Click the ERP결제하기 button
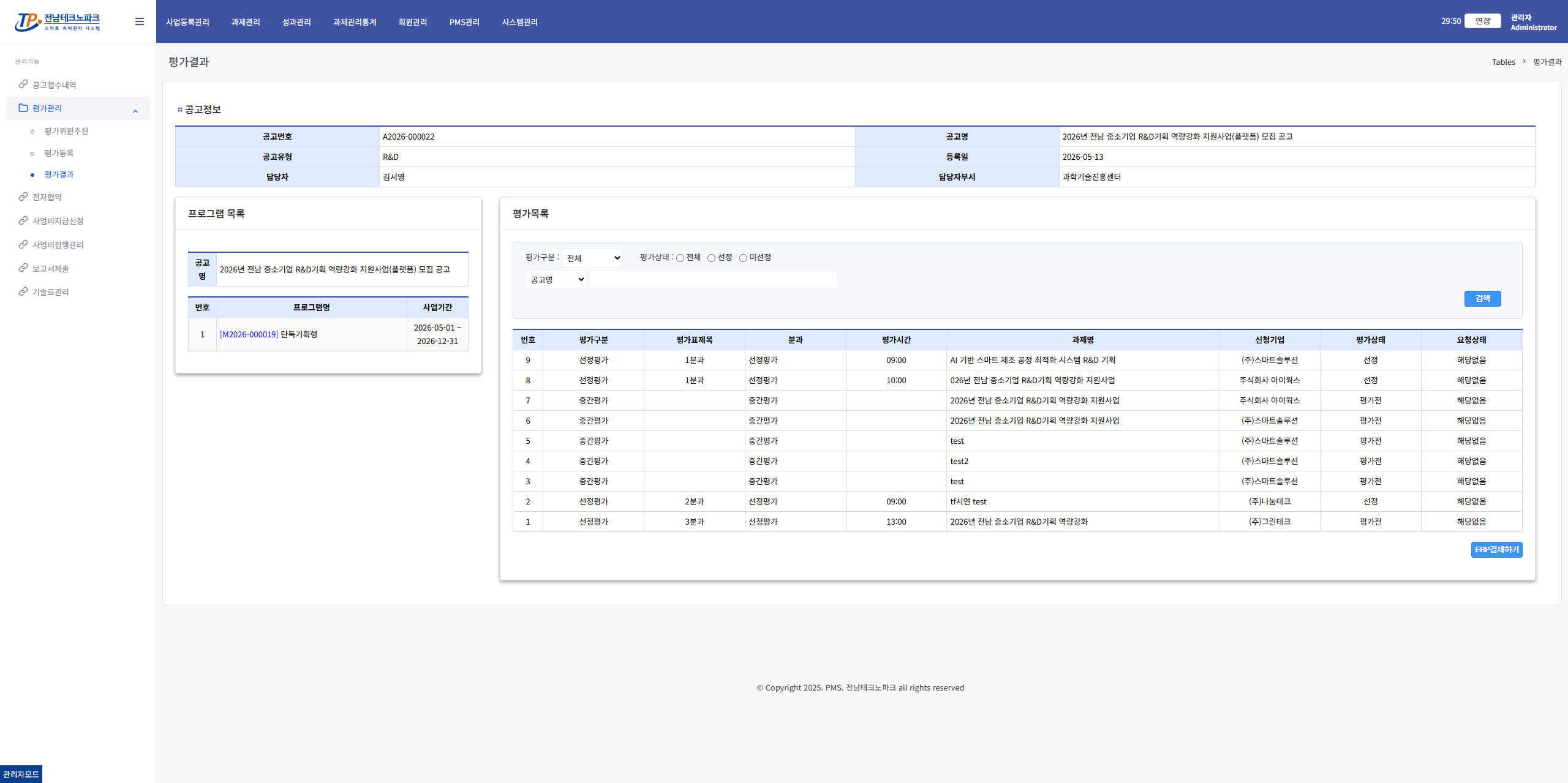 point(1496,550)
